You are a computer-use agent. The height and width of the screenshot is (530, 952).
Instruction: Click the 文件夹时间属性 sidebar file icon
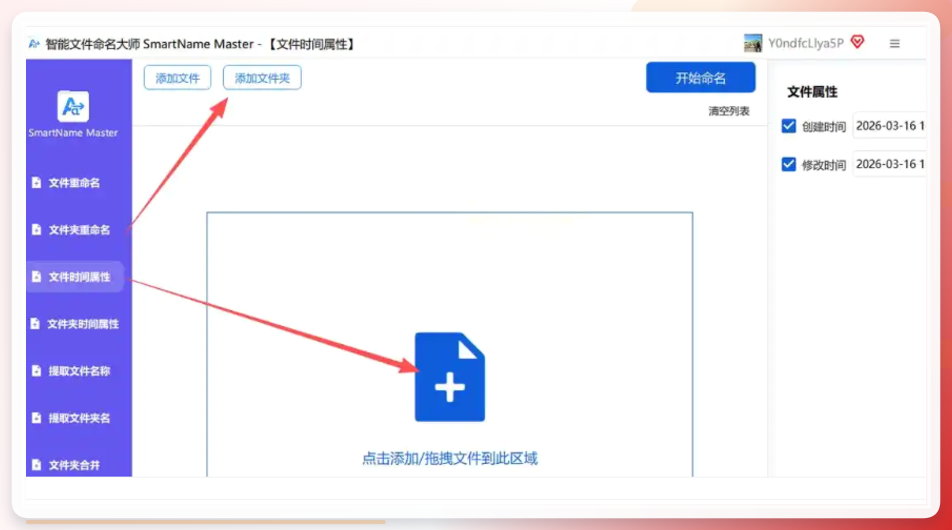(x=35, y=324)
